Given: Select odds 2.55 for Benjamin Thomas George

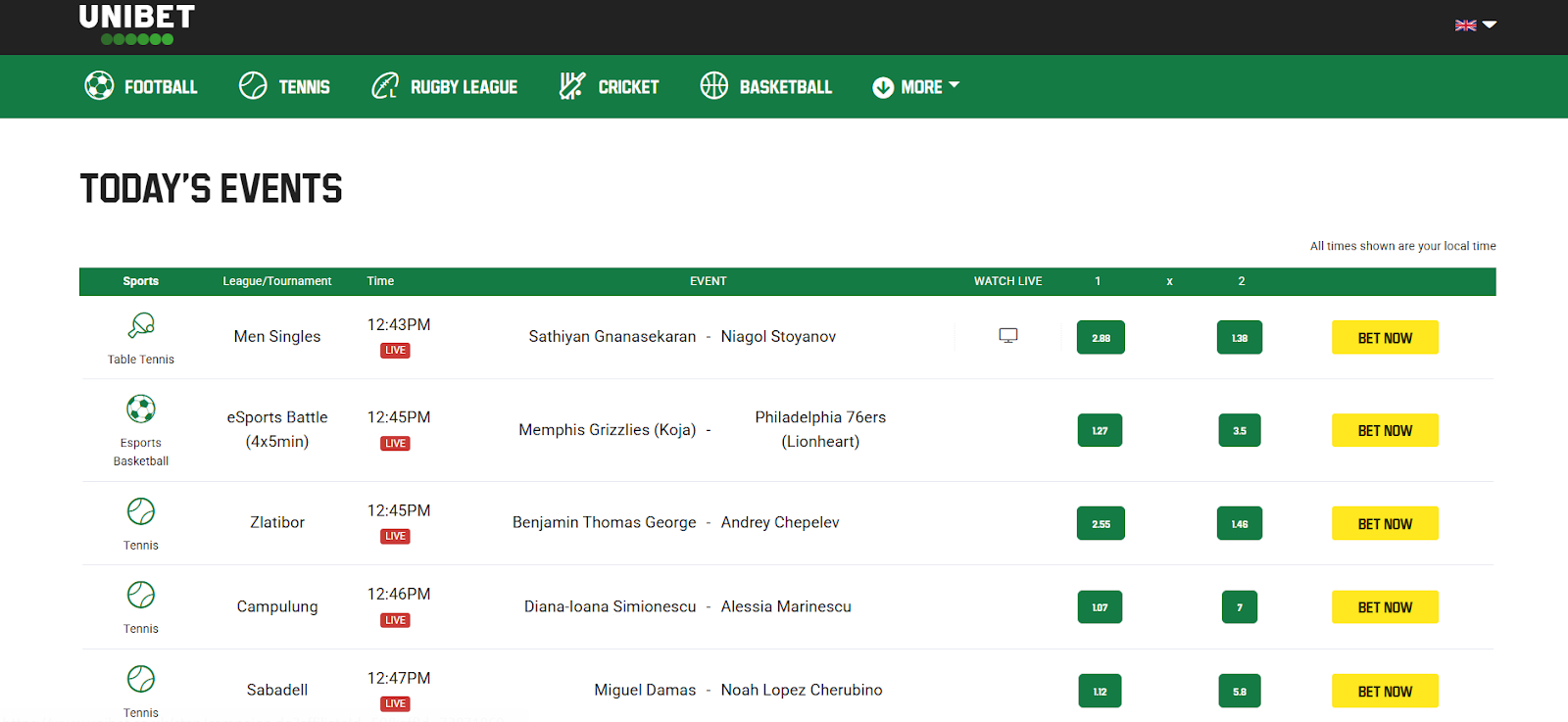Looking at the screenshot, I should [x=1101, y=523].
